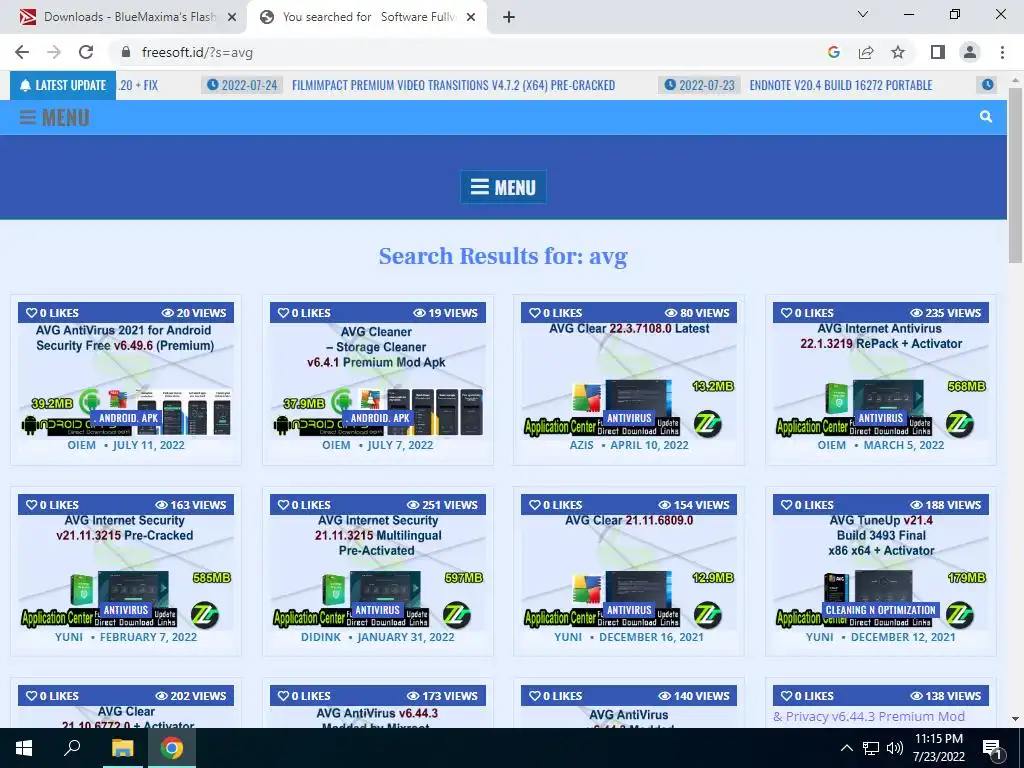The width and height of the screenshot is (1024, 768).
Task: Like the AVG Internet Antivirus 22.1.3219 post
Action: click(x=807, y=313)
